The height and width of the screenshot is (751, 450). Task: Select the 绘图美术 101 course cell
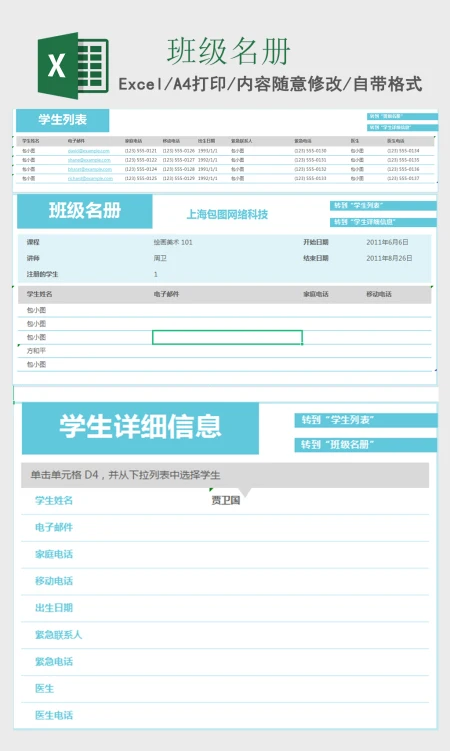(173, 242)
